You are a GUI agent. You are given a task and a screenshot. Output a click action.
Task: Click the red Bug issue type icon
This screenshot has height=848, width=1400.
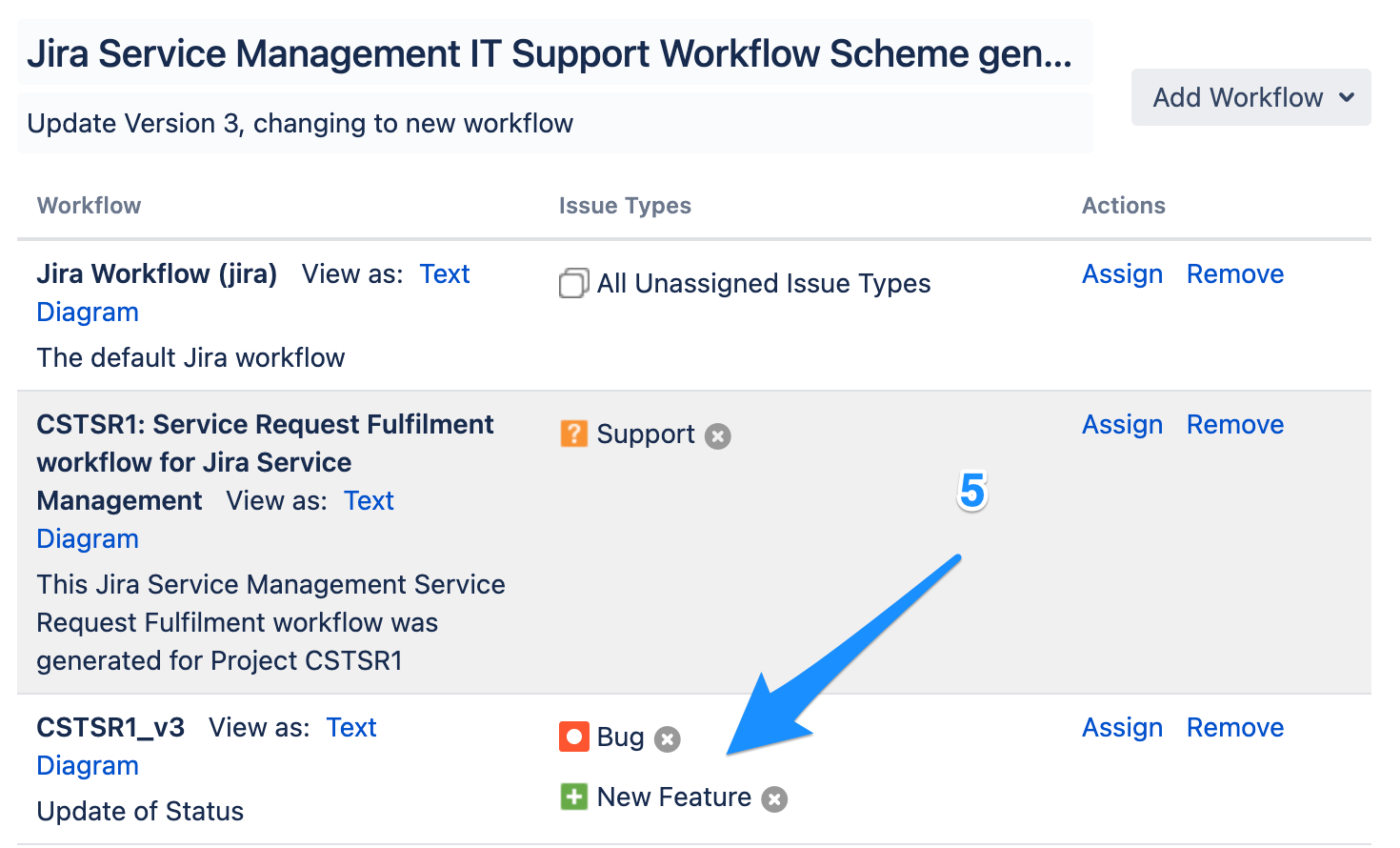click(573, 737)
